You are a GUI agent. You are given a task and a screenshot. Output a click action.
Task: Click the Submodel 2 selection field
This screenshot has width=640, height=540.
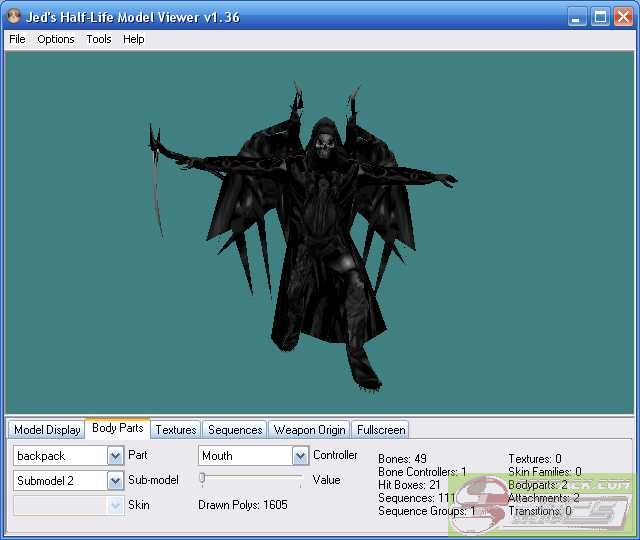pos(60,481)
